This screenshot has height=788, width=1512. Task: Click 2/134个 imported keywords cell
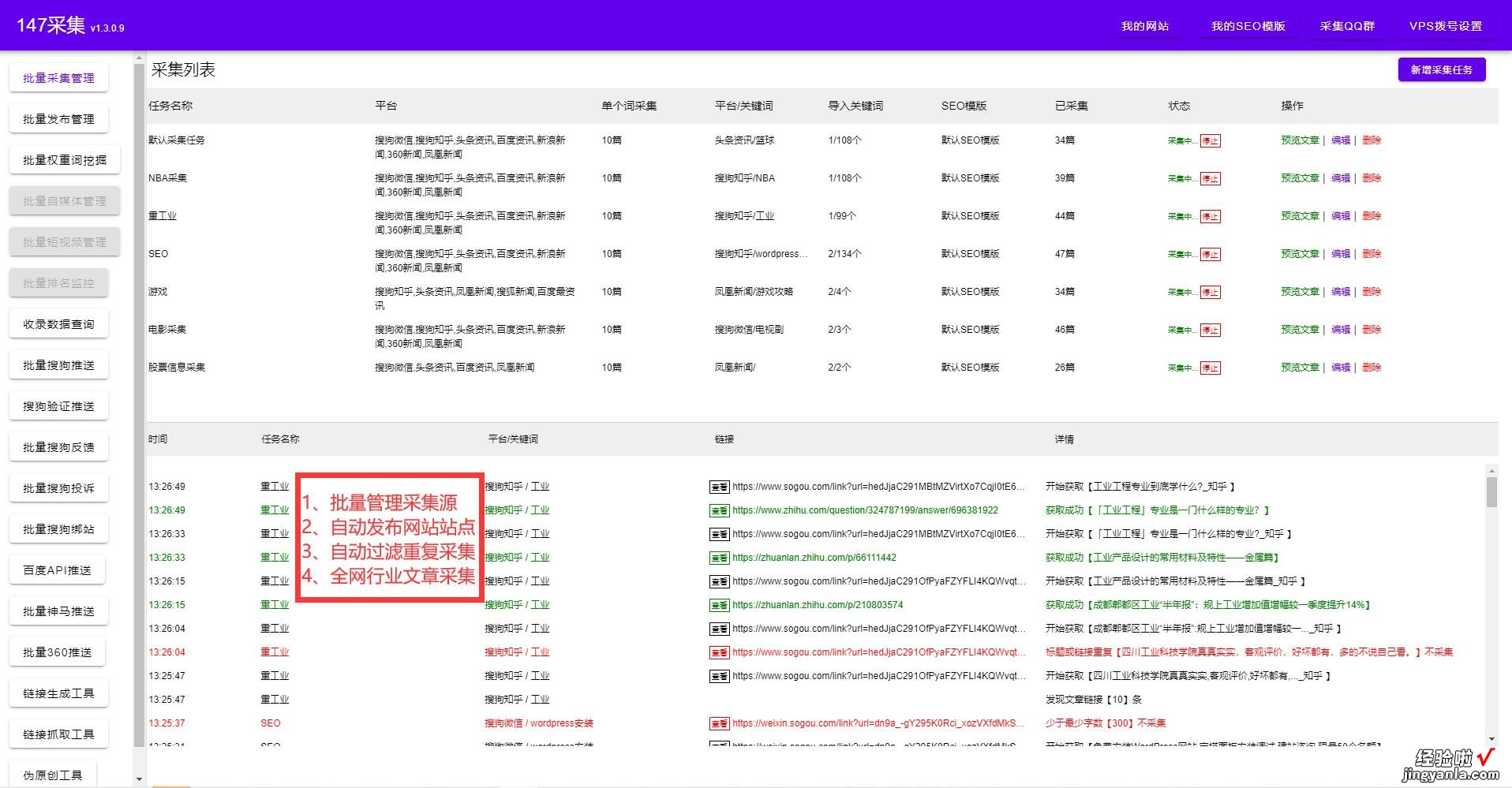pyautogui.click(x=844, y=254)
